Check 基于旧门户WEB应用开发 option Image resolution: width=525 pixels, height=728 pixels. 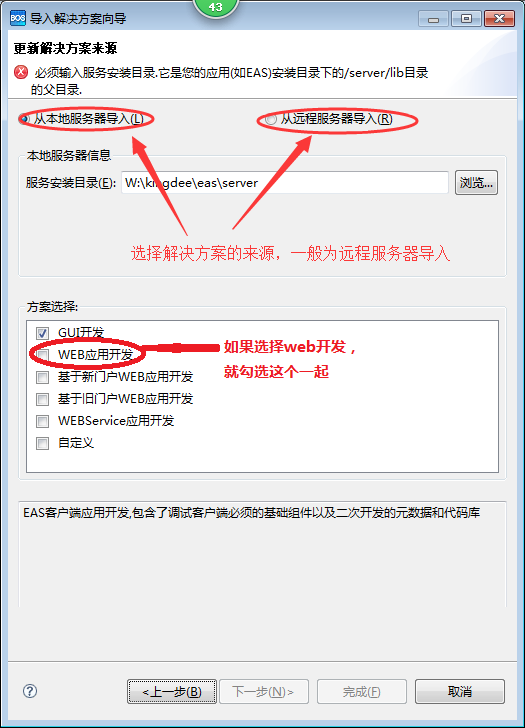click(x=42, y=399)
